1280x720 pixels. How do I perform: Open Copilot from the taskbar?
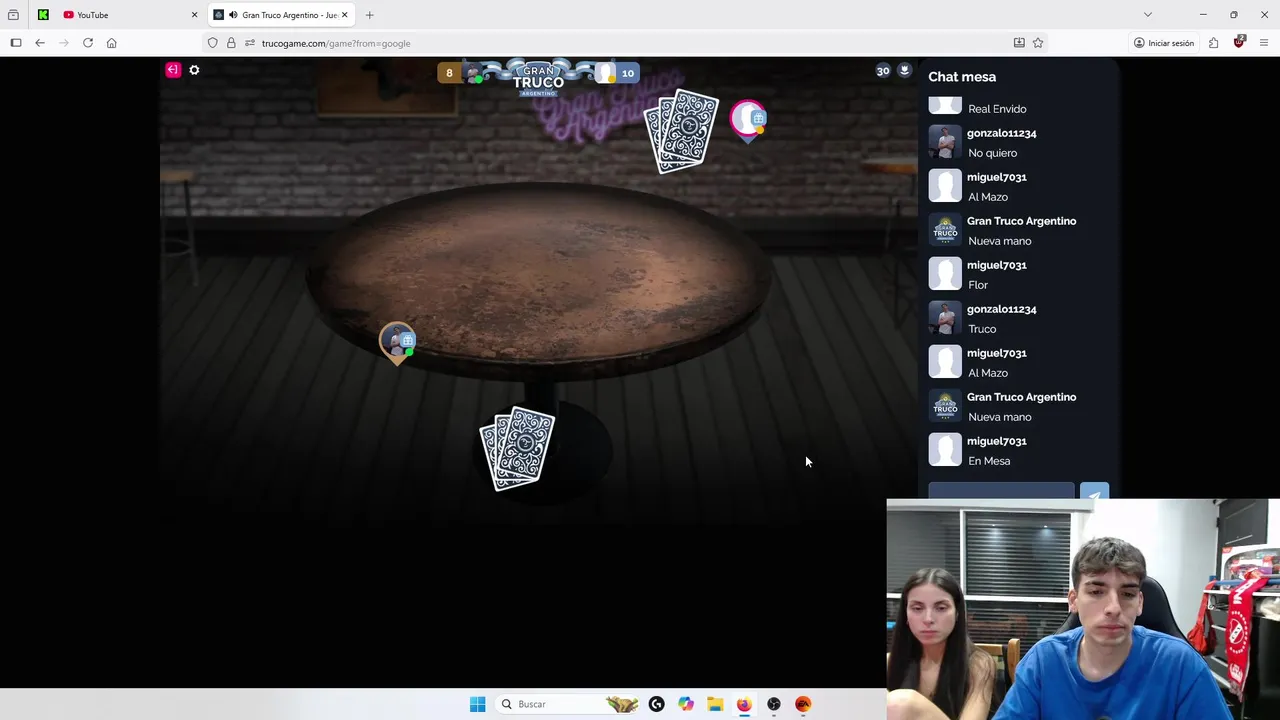(x=686, y=704)
